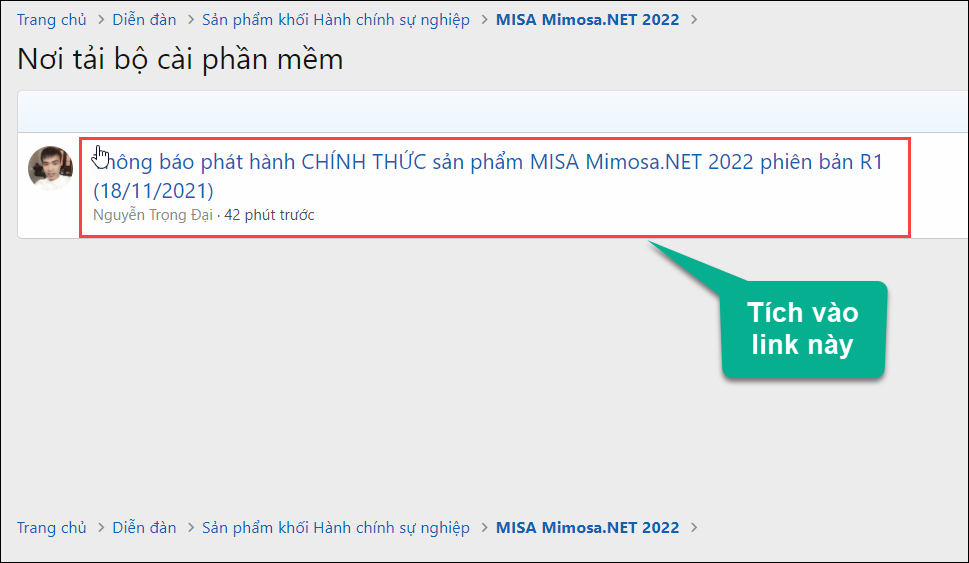
Task: Open the top 'Trang chủ' breadcrumb link
Action: point(51,20)
